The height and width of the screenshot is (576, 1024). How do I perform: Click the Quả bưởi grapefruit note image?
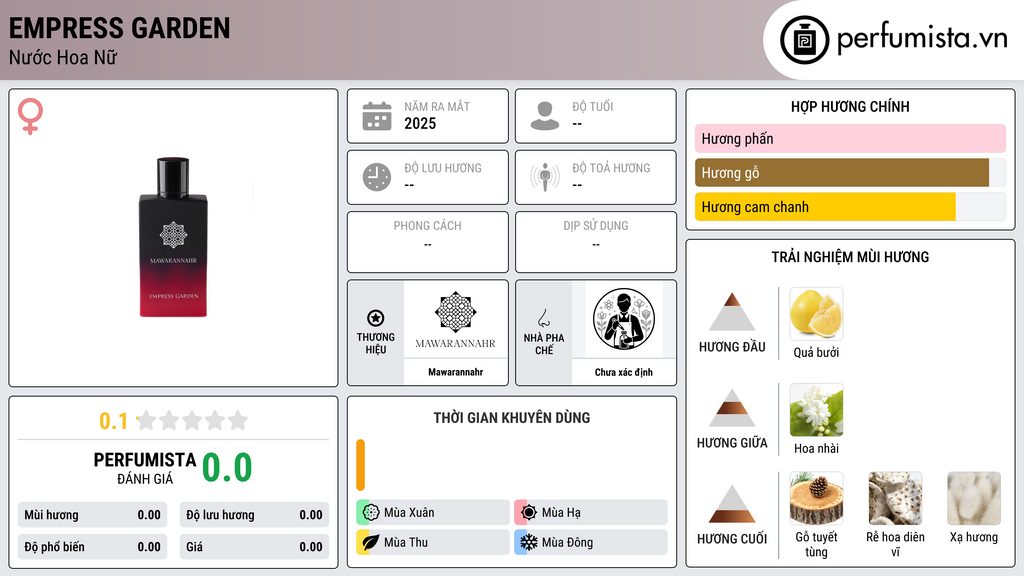pyautogui.click(x=816, y=314)
